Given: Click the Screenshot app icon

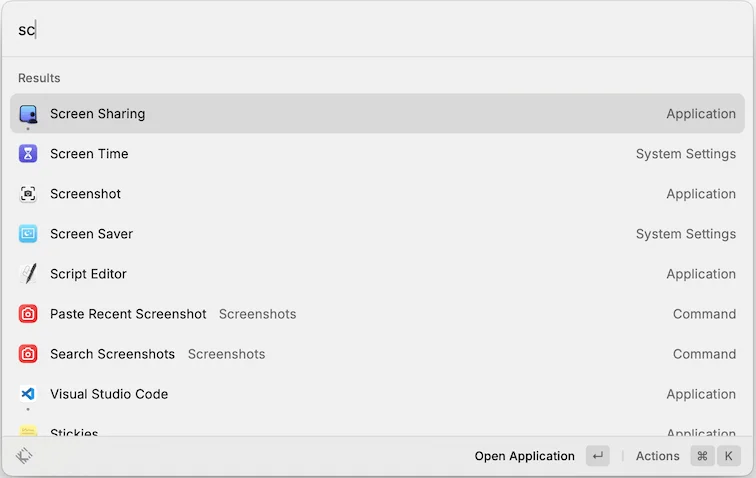Looking at the screenshot, I should pos(28,194).
